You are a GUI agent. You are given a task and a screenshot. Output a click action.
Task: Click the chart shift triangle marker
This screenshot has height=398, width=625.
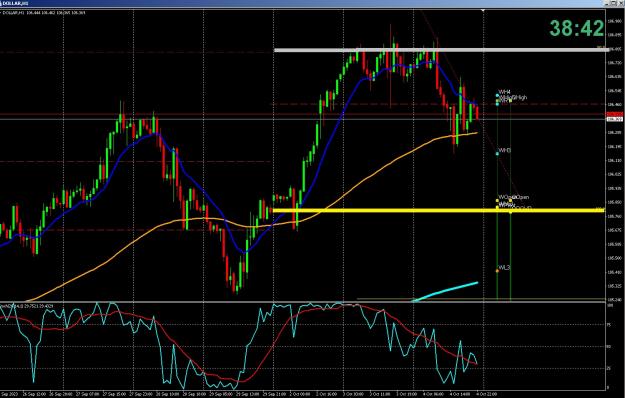point(483,10)
